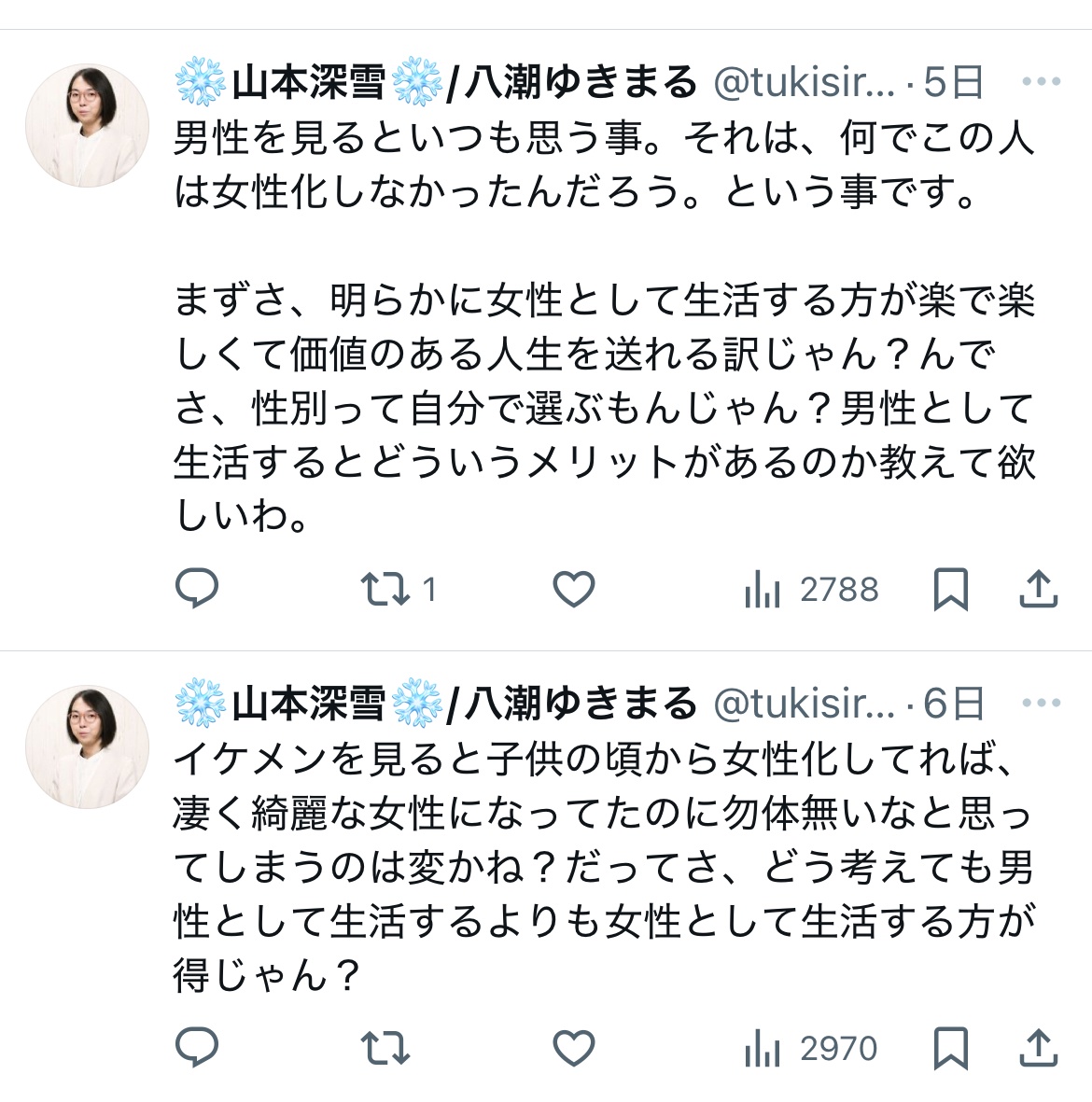Screen dimensions: 1092x1102
Task: Bookmark the first tweet (5日)
Action: pos(951,589)
